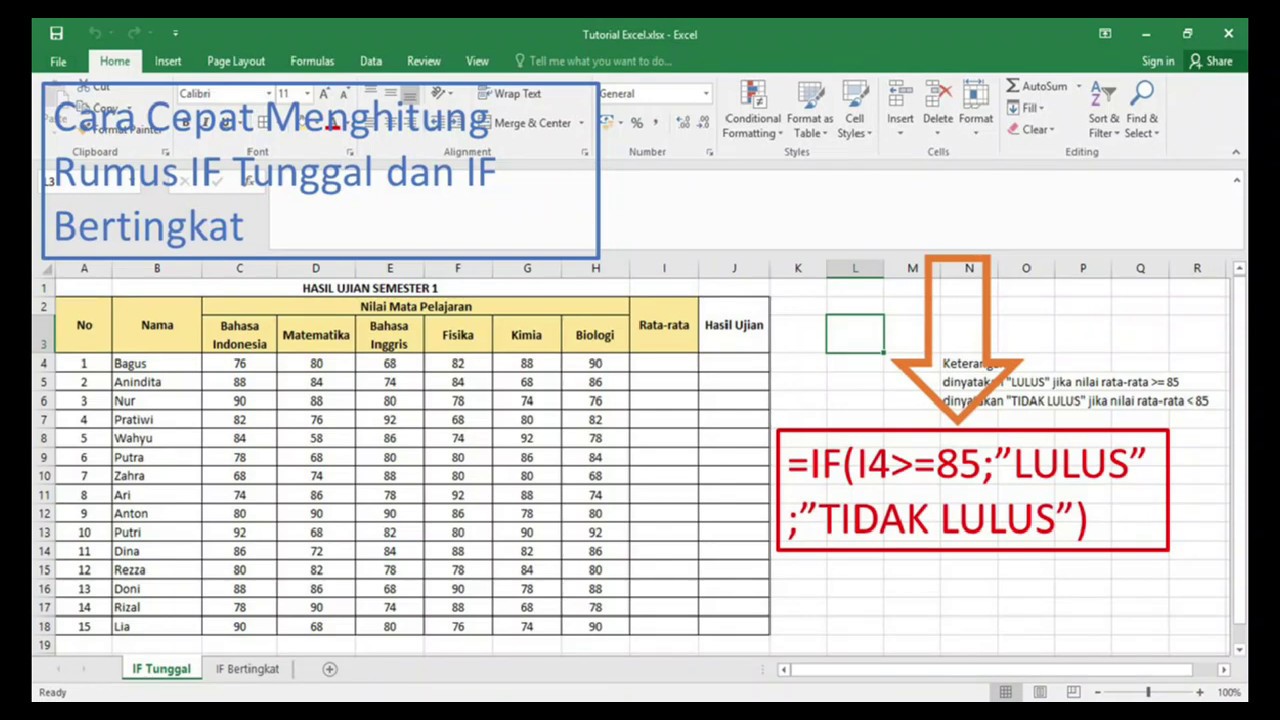Apply Comma Style number format
Image resolution: width=1280 pixels, height=720 pixels.
coord(658,123)
